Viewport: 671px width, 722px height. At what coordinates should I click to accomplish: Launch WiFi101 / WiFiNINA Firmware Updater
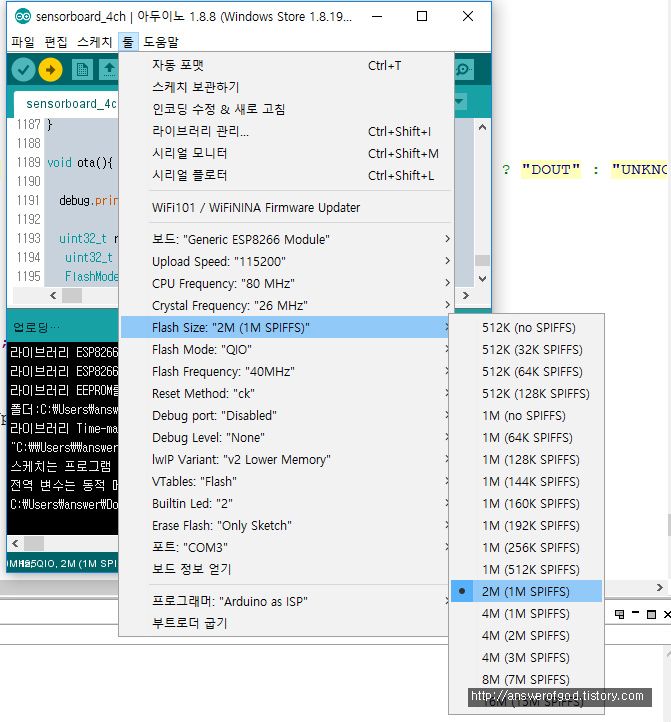286,208
